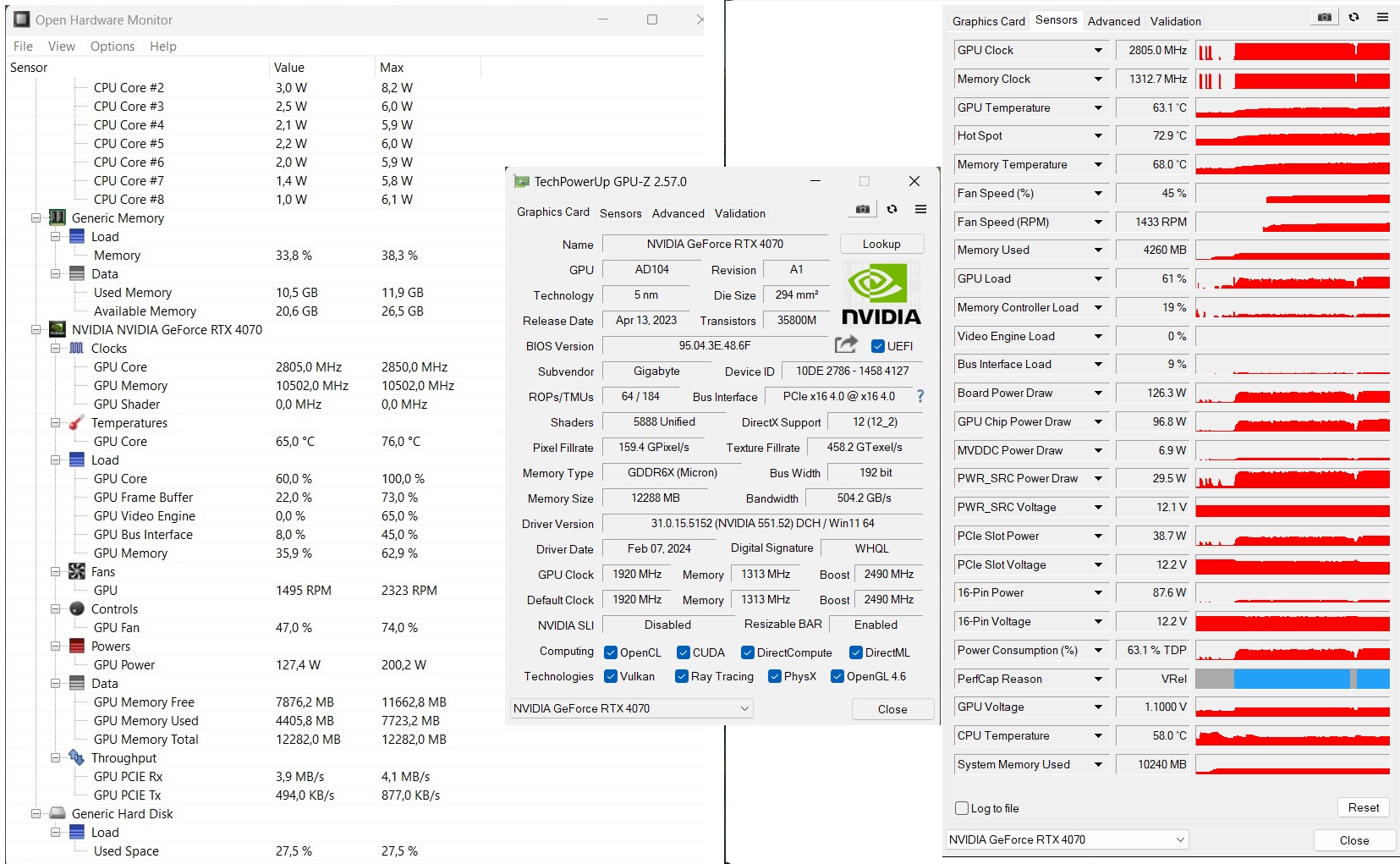The width and height of the screenshot is (1400, 864).
Task: Open the PerfCap Reason sensor dropdown
Action: (x=1098, y=679)
